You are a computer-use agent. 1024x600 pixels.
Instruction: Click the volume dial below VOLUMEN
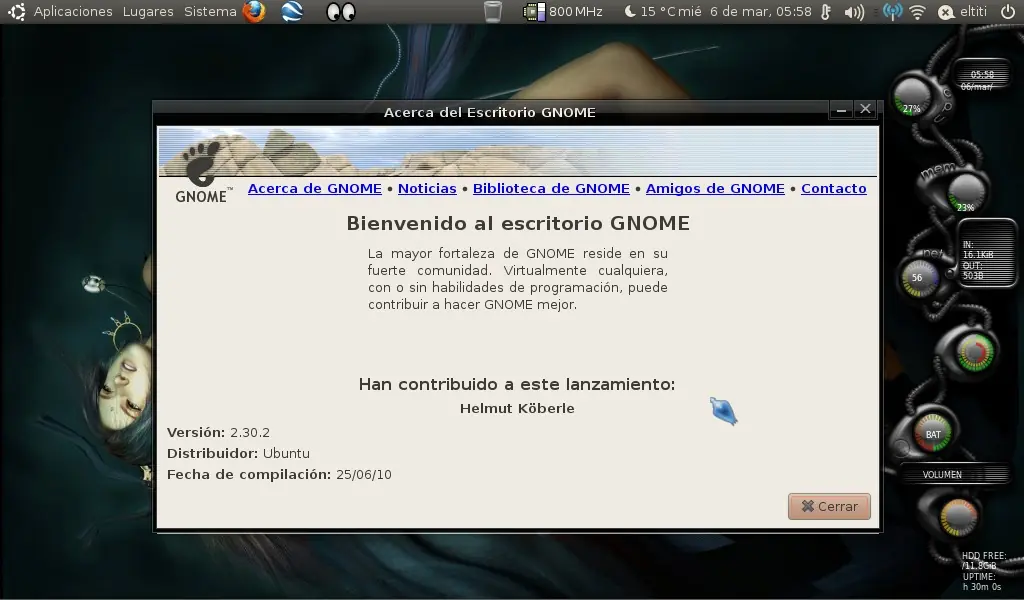pyautogui.click(x=957, y=517)
